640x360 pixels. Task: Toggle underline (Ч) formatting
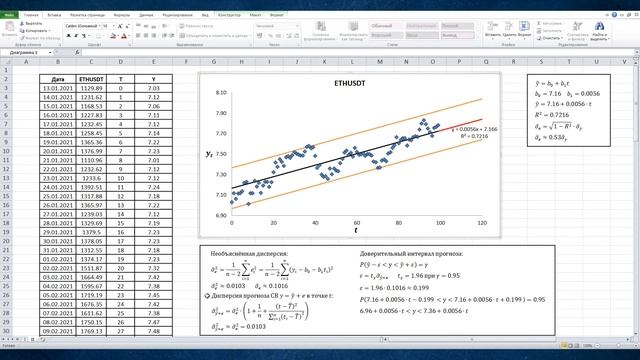click(84, 36)
